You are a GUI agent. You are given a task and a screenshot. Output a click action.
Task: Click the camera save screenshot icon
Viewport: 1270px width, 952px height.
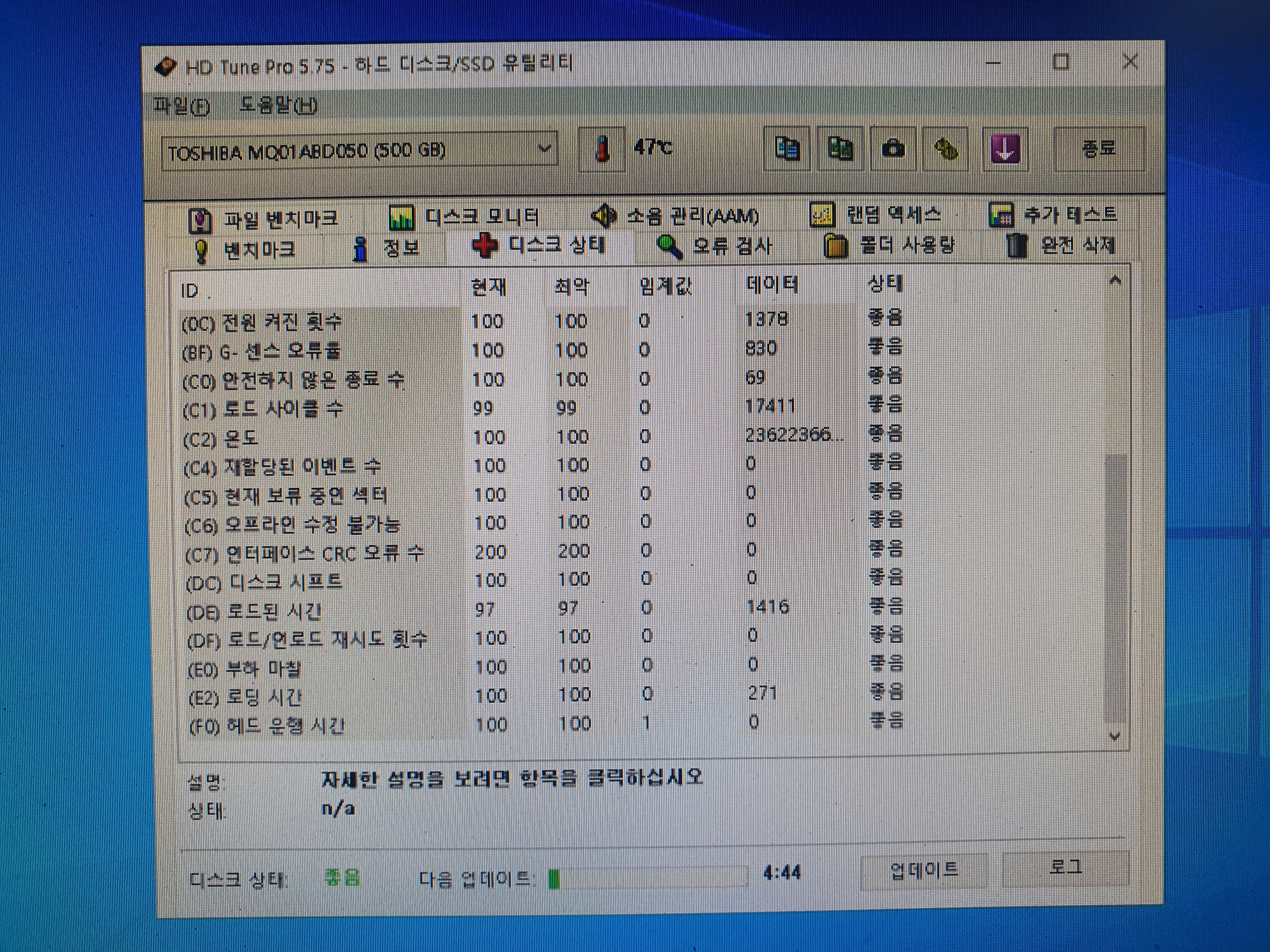pos(893,149)
